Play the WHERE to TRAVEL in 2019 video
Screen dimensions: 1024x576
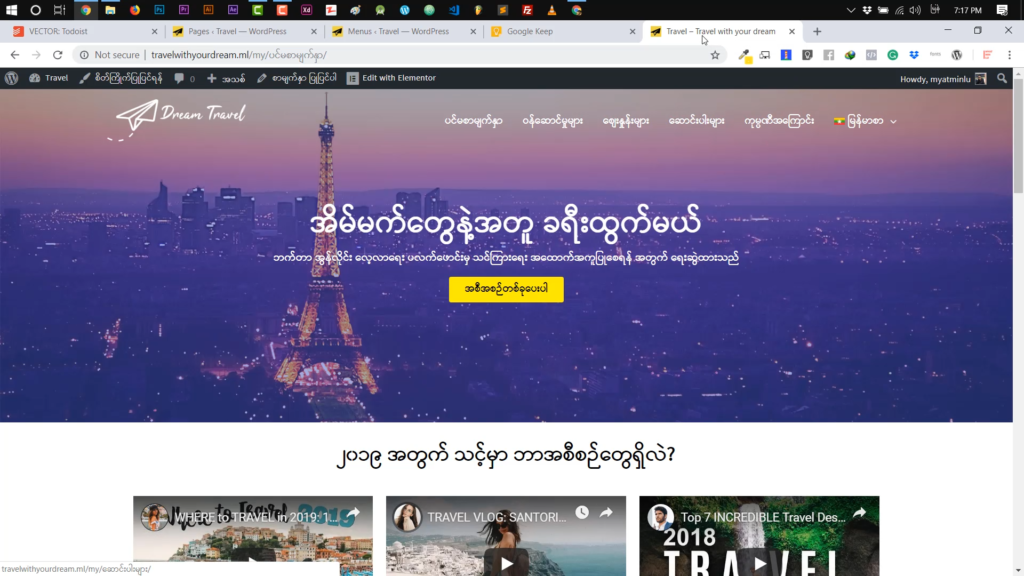(253, 562)
